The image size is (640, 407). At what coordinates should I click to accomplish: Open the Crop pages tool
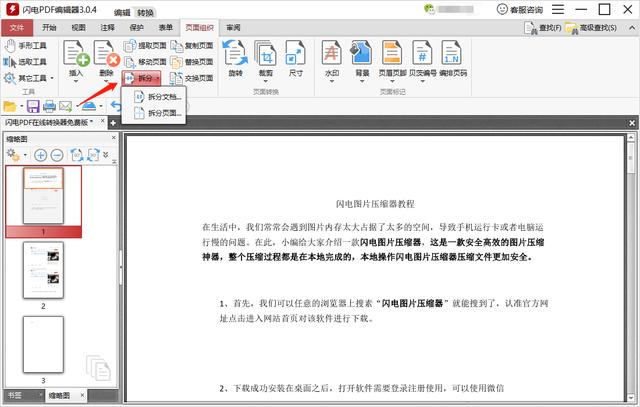[265, 53]
